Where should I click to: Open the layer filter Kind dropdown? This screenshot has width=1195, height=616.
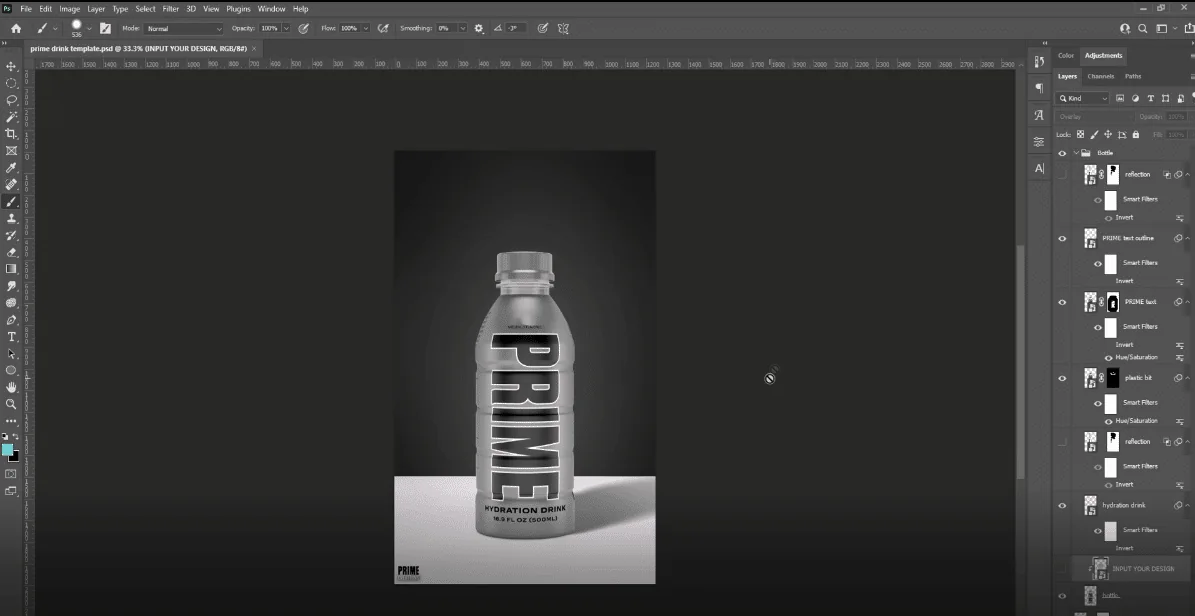[x=1082, y=98]
